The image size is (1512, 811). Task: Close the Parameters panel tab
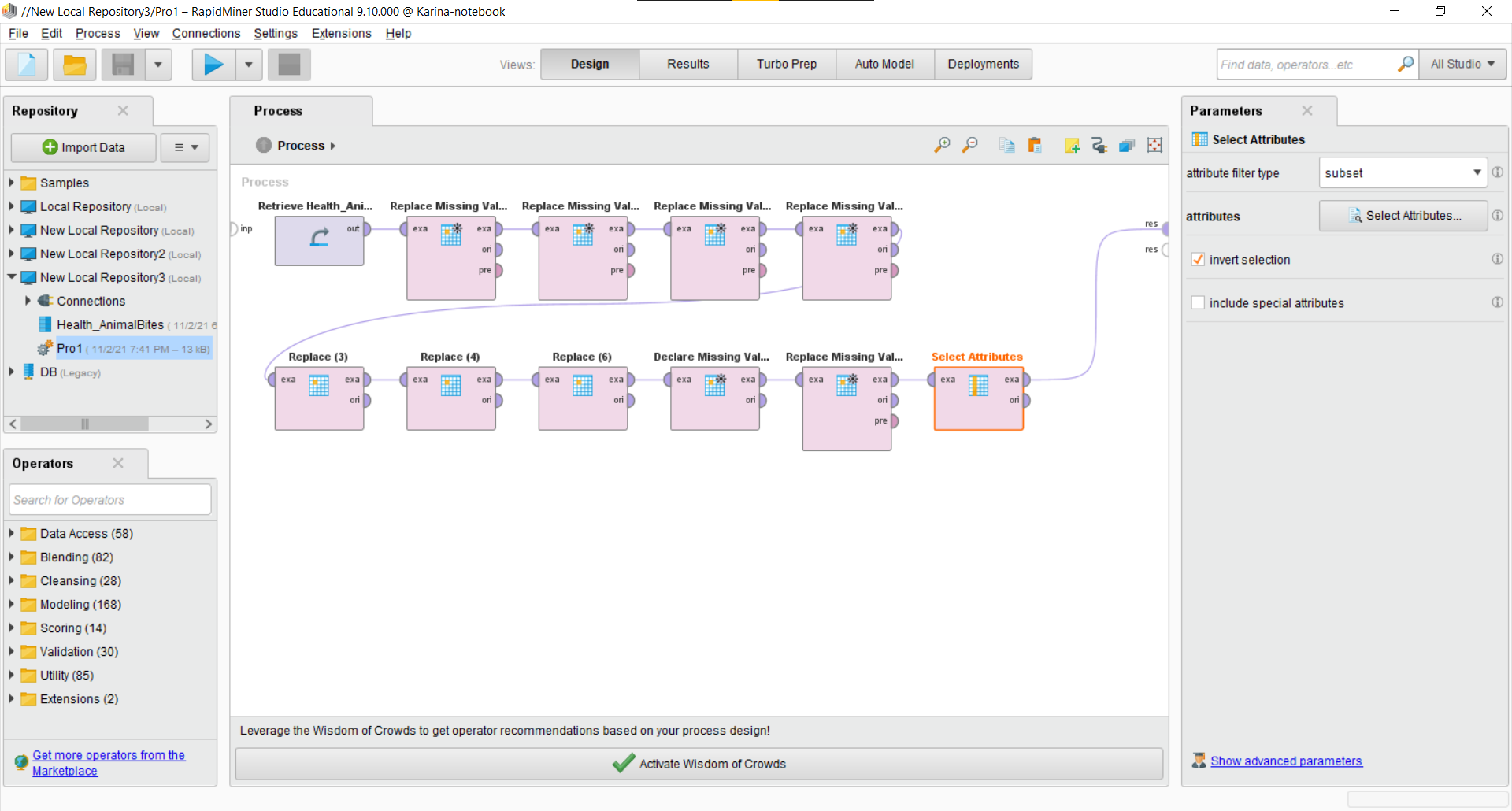(x=1307, y=111)
